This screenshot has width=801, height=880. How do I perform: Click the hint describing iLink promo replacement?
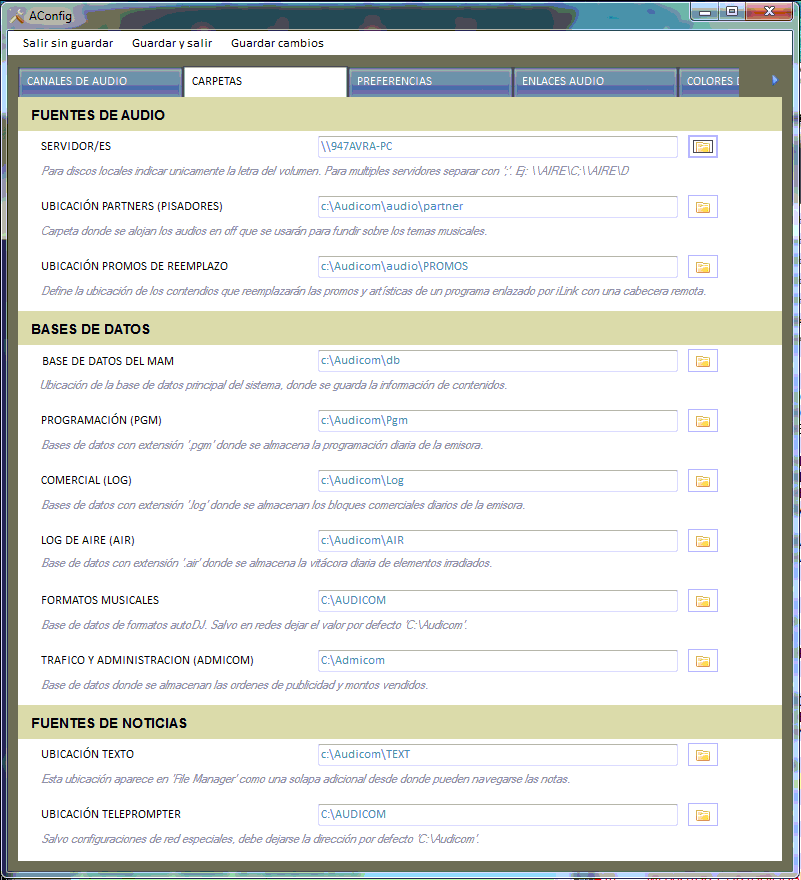pos(373,291)
